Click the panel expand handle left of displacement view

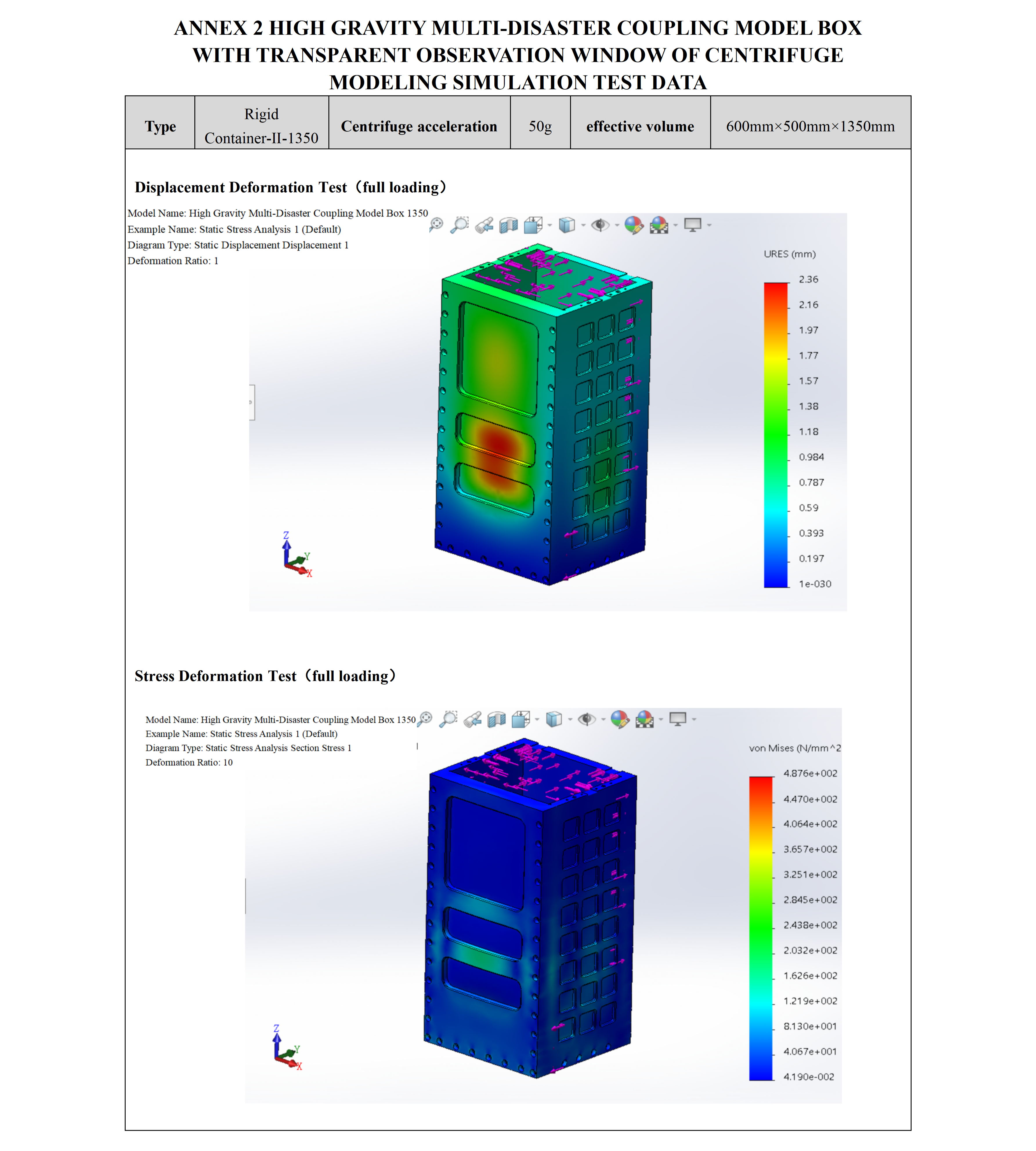[252, 402]
